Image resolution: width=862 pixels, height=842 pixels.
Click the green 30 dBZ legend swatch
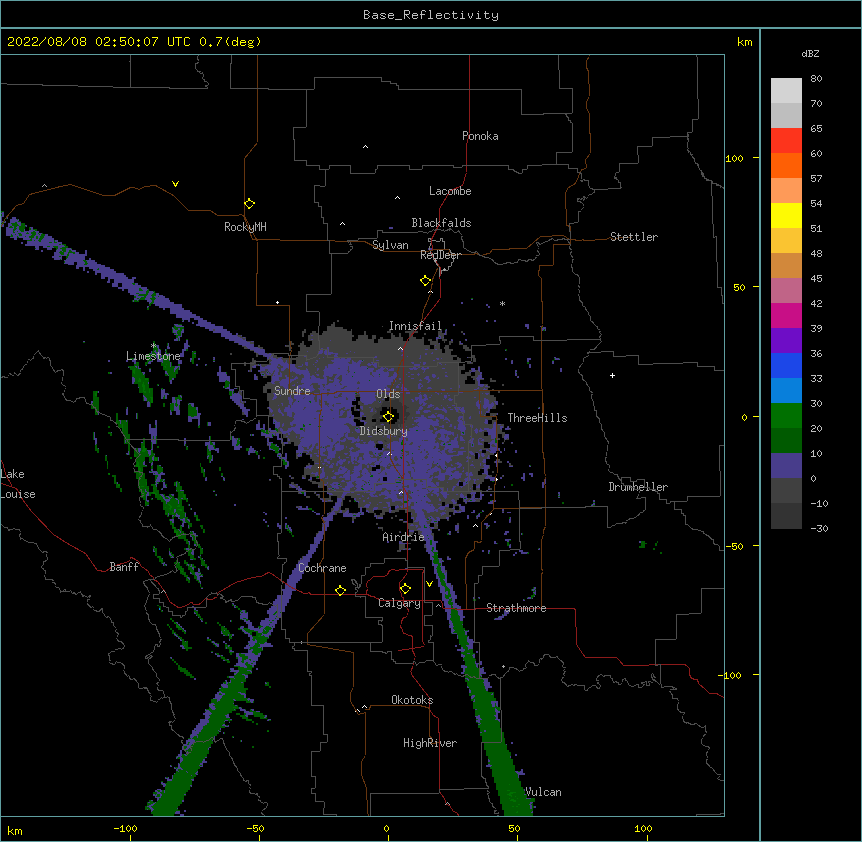pos(786,416)
